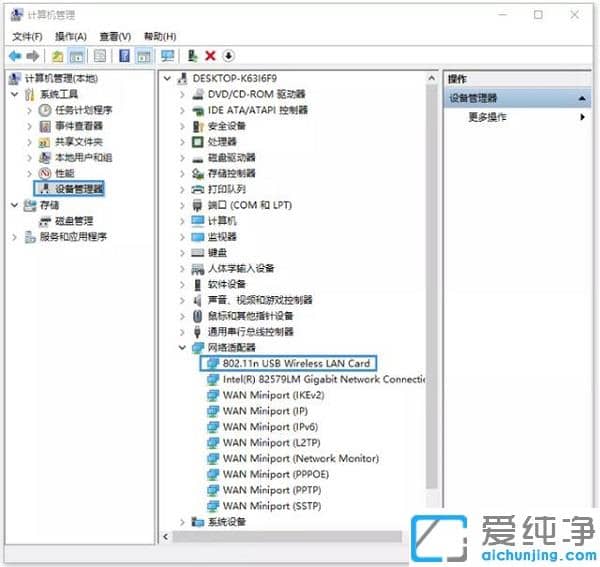Select 服务和应用程序 in the left tree
The width and height of the screenshot is (600, 567).
[73, 237]
